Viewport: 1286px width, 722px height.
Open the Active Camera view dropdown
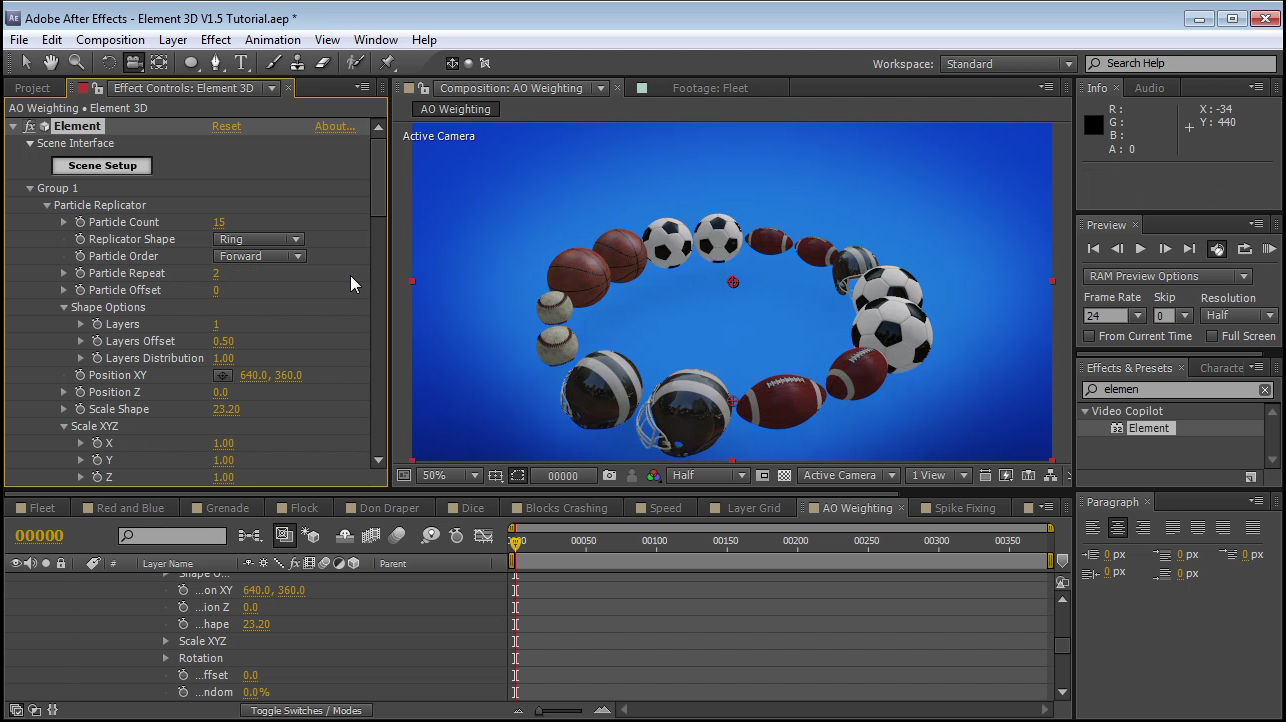tap(847, 476)
